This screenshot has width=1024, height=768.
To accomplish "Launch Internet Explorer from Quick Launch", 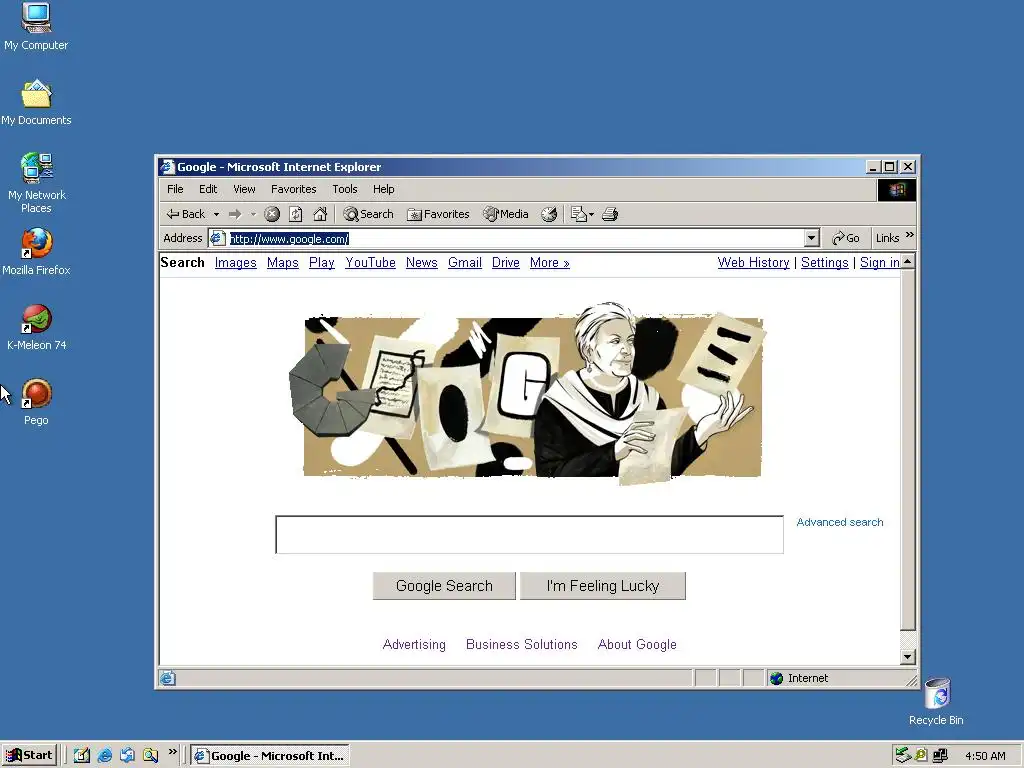I will [x=104, y=756].
